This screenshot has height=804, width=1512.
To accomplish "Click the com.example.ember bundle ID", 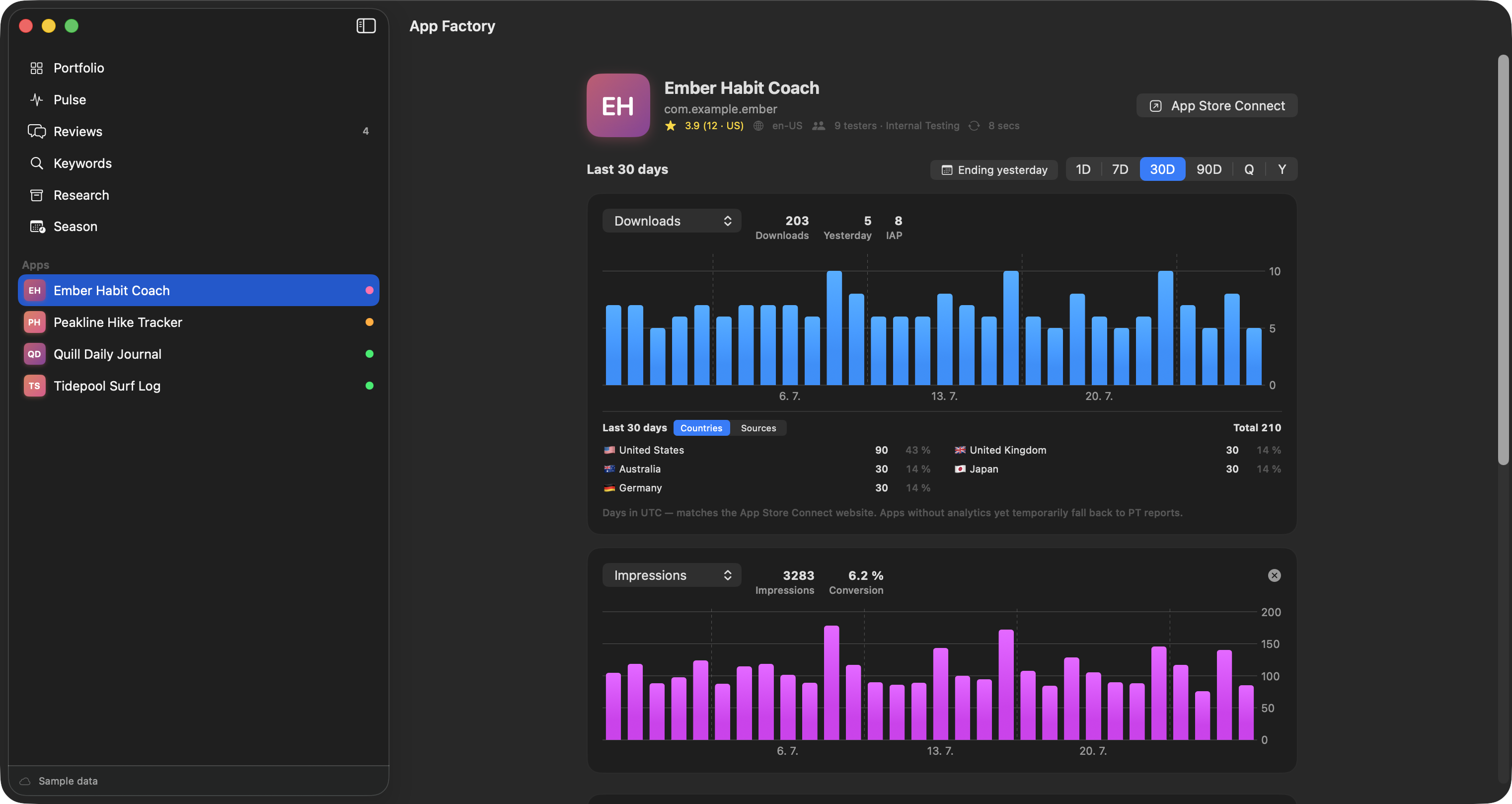I will point(720,109).
